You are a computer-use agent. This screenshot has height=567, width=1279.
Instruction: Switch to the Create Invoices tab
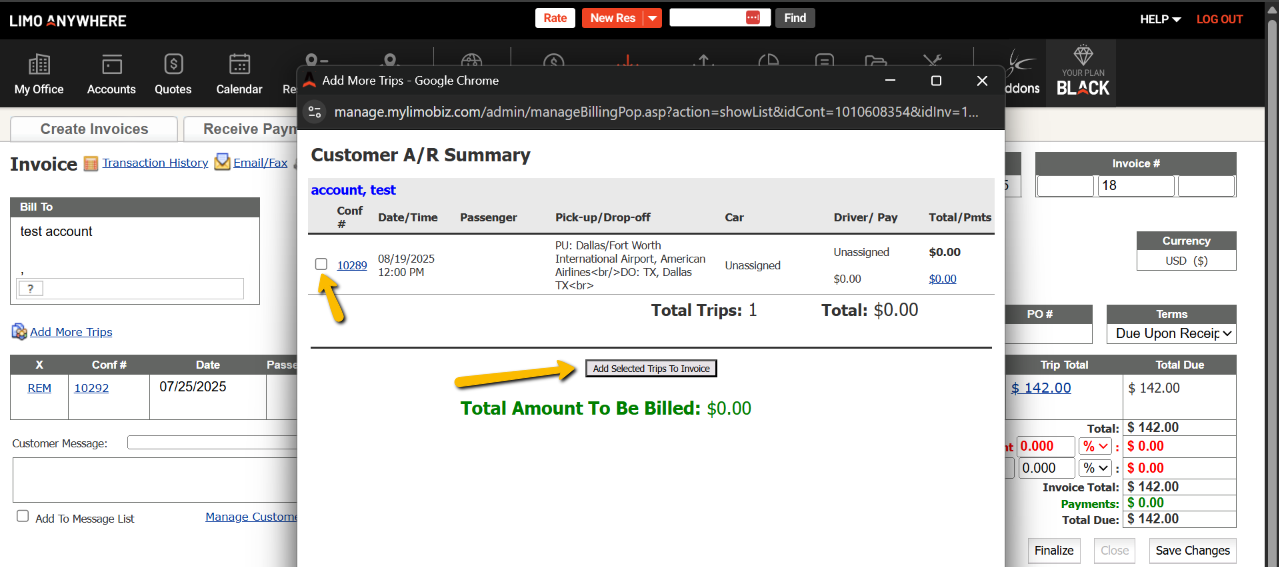94,129
